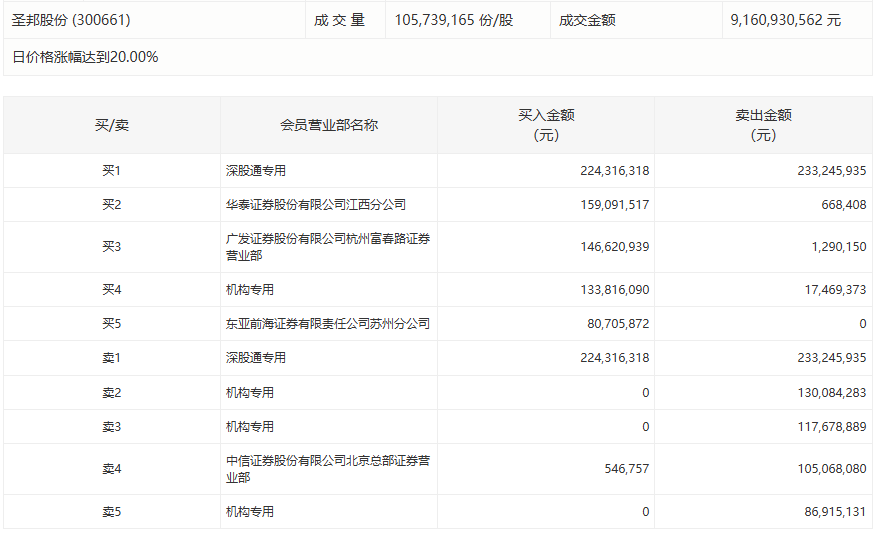Screen dimensions: 876x534
Task: Select buy amount 224,316,318 in 卖1 row
Action: (615, 357)
